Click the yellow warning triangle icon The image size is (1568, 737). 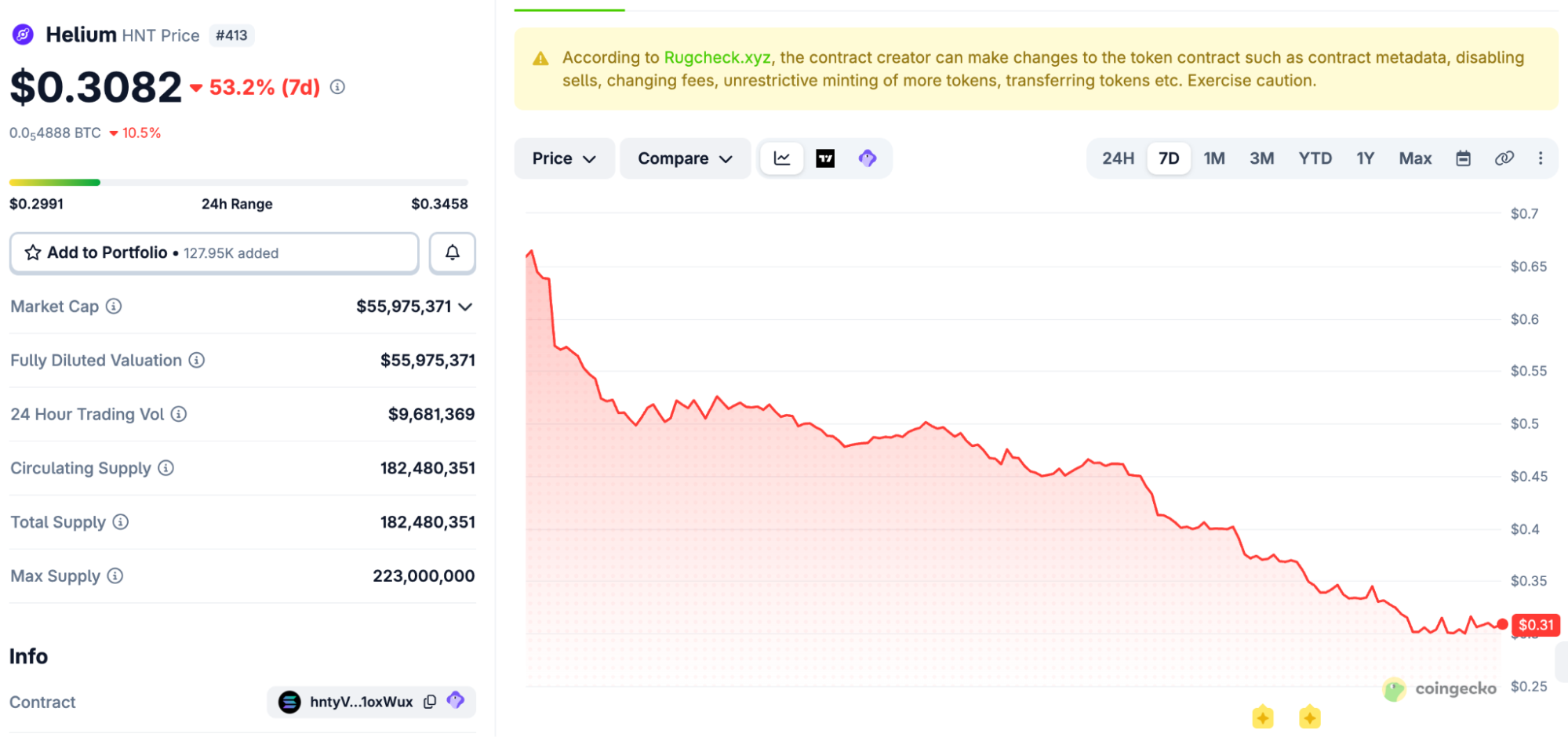click(x=540, y=59)
